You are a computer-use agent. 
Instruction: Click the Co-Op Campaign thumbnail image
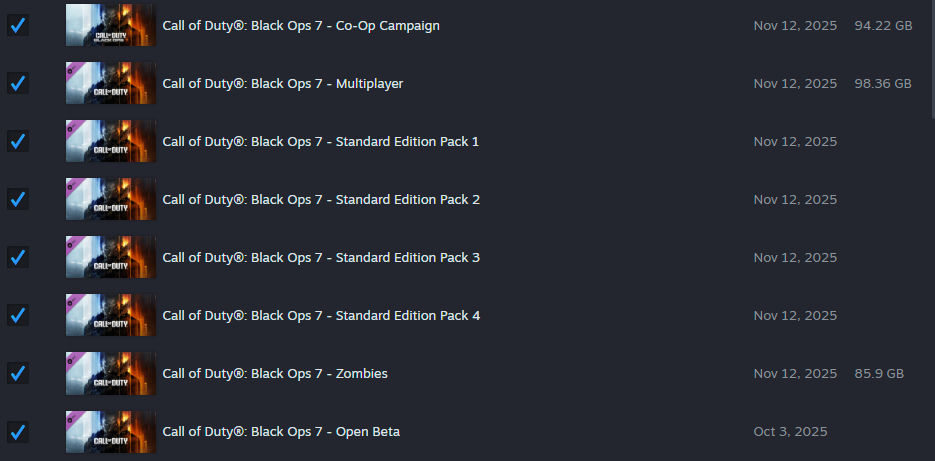pyautogui.click(x=110, y=26)
